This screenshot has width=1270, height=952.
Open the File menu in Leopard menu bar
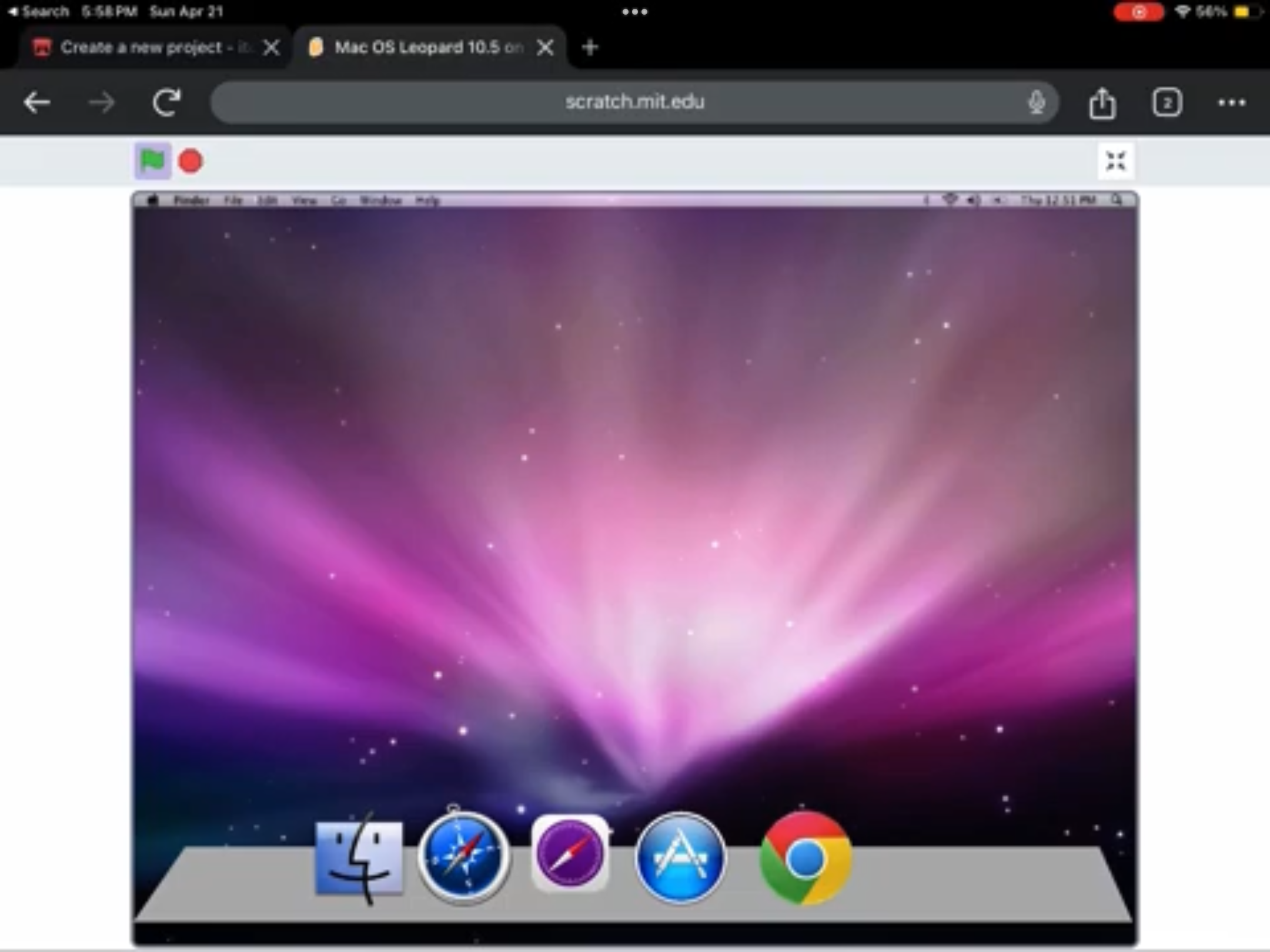233,200
